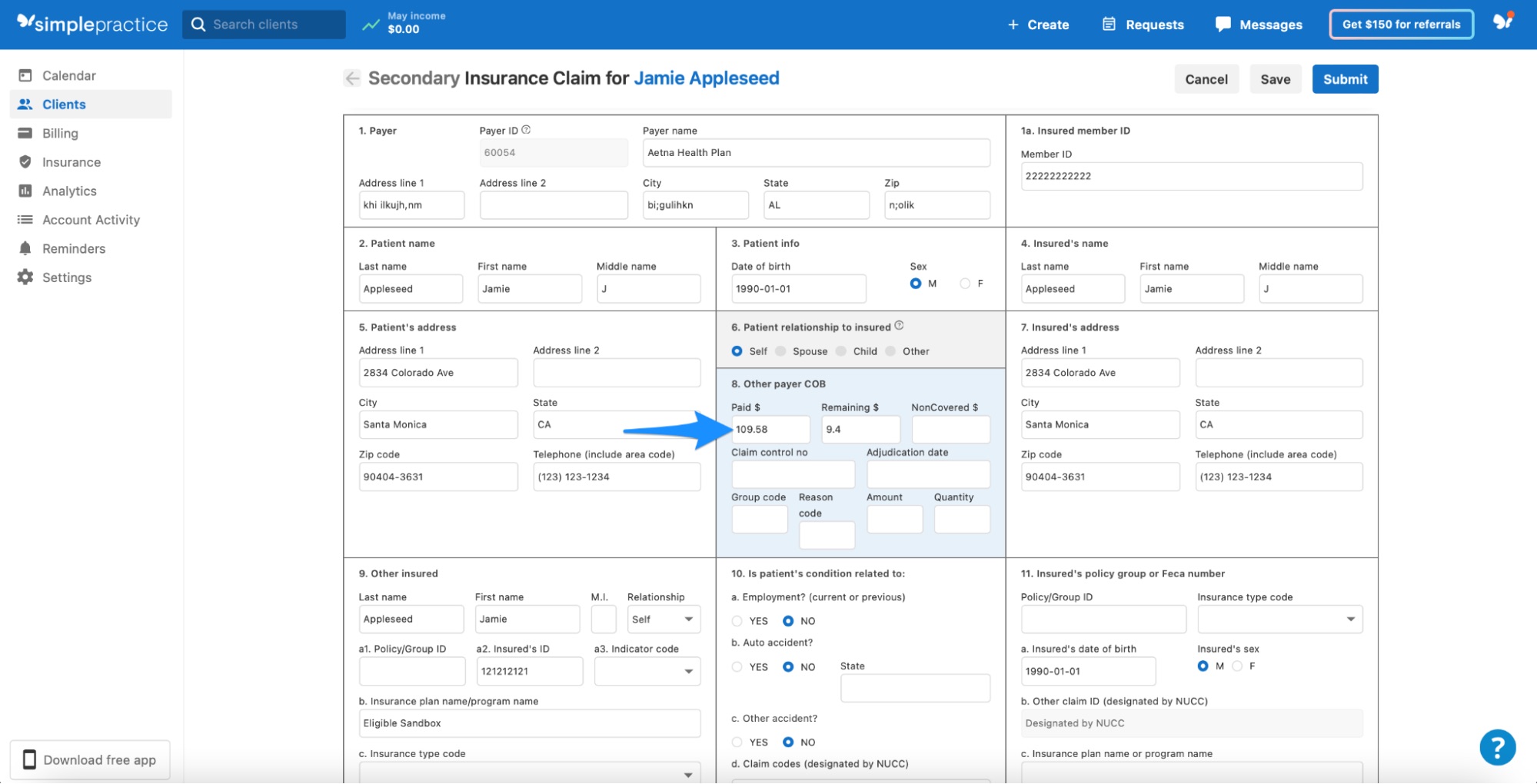Screen dimensions: 1537x784
Task: Open the Insurance type code dropdown
Action: click(x=1279, y=619)
